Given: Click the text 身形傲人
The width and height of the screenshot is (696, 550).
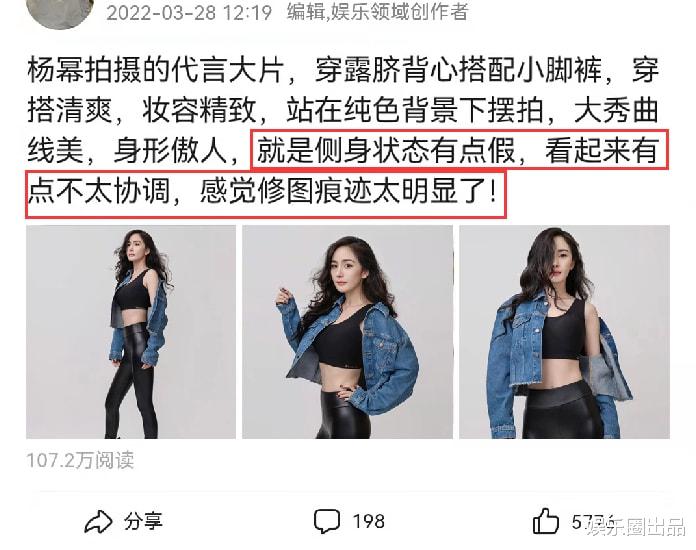Looking at the screenshot, I should coord(170,150).
